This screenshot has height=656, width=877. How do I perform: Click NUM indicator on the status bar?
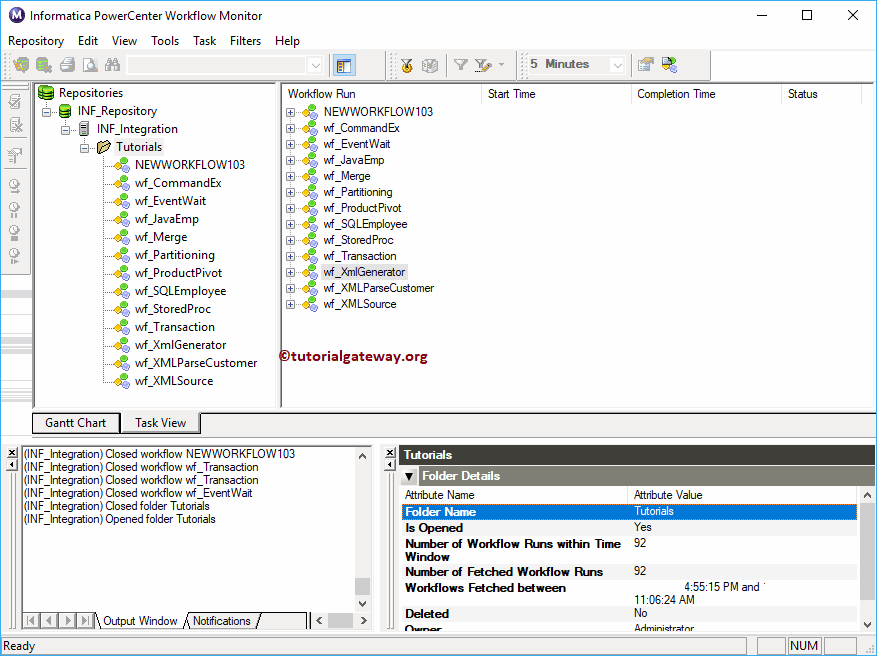tap(803, 645)
